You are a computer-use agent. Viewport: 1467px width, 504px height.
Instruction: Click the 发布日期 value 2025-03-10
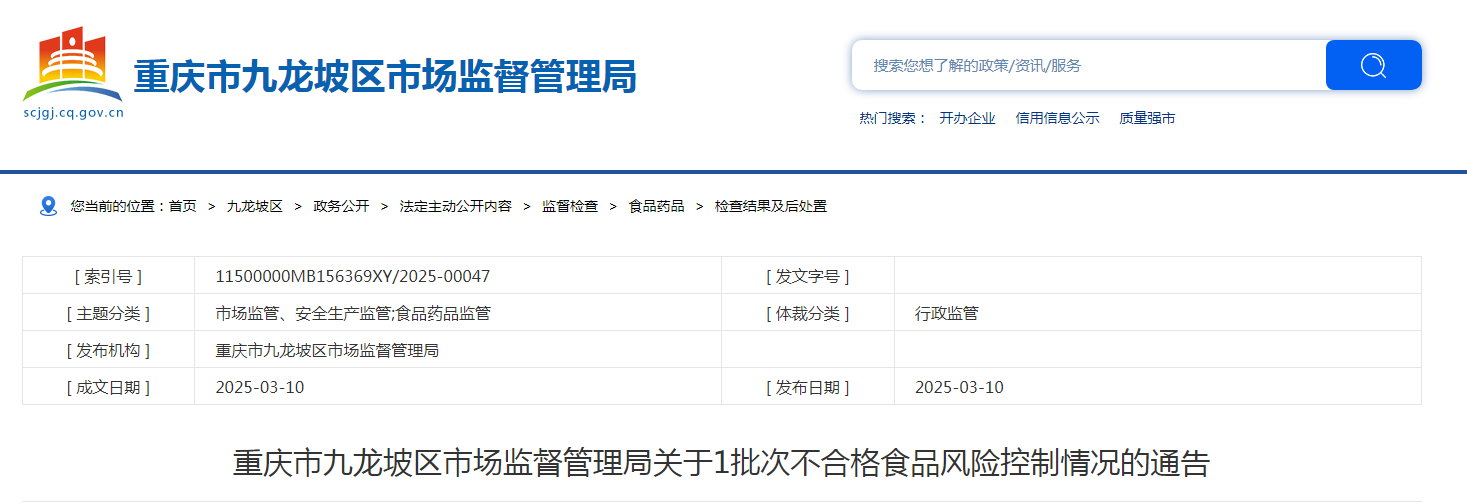(959, 387)
